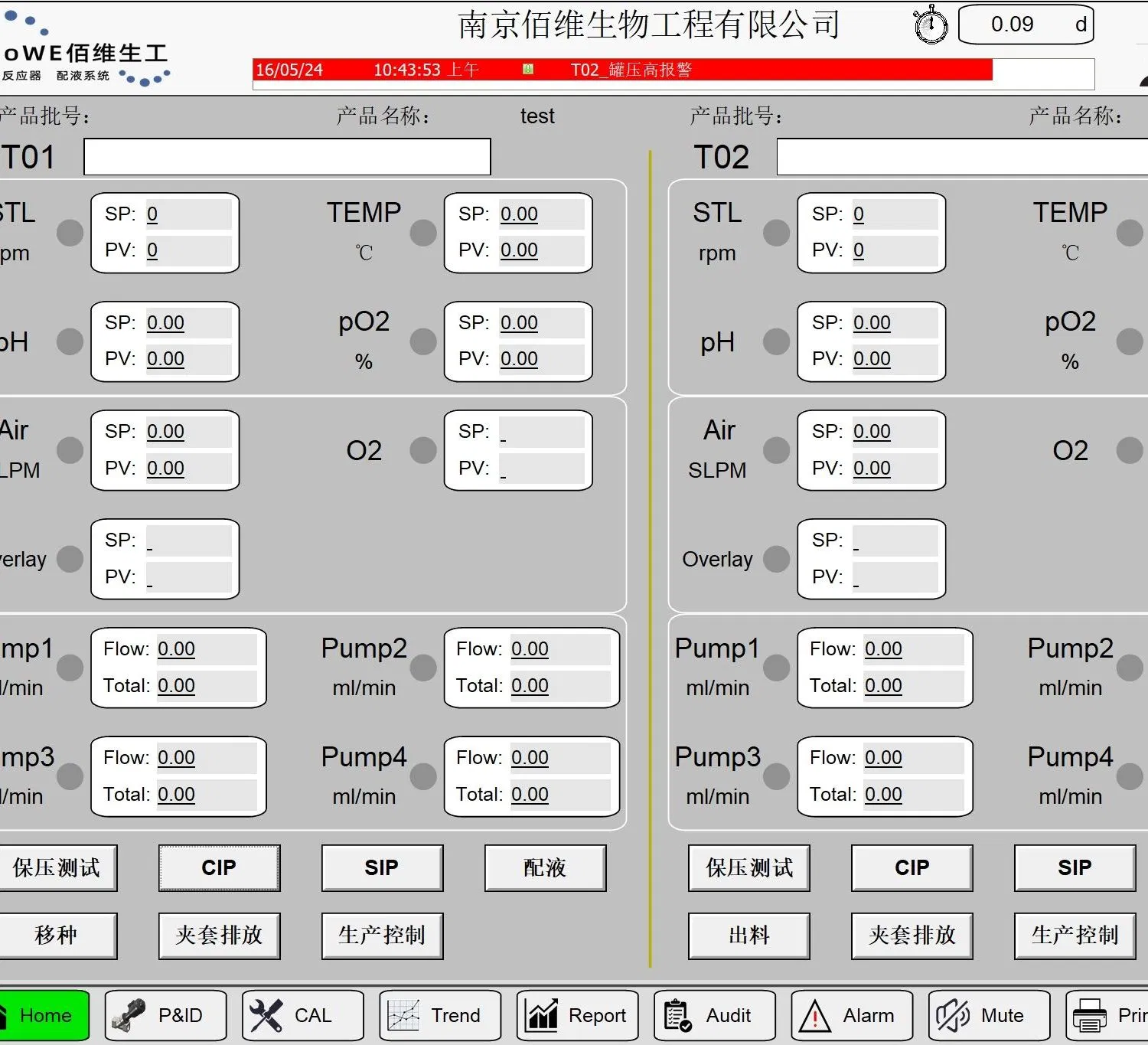Click the printer icon
This screenshot has width=1148, height=1045.
pyautogui.click(x=1090, y=1016)
